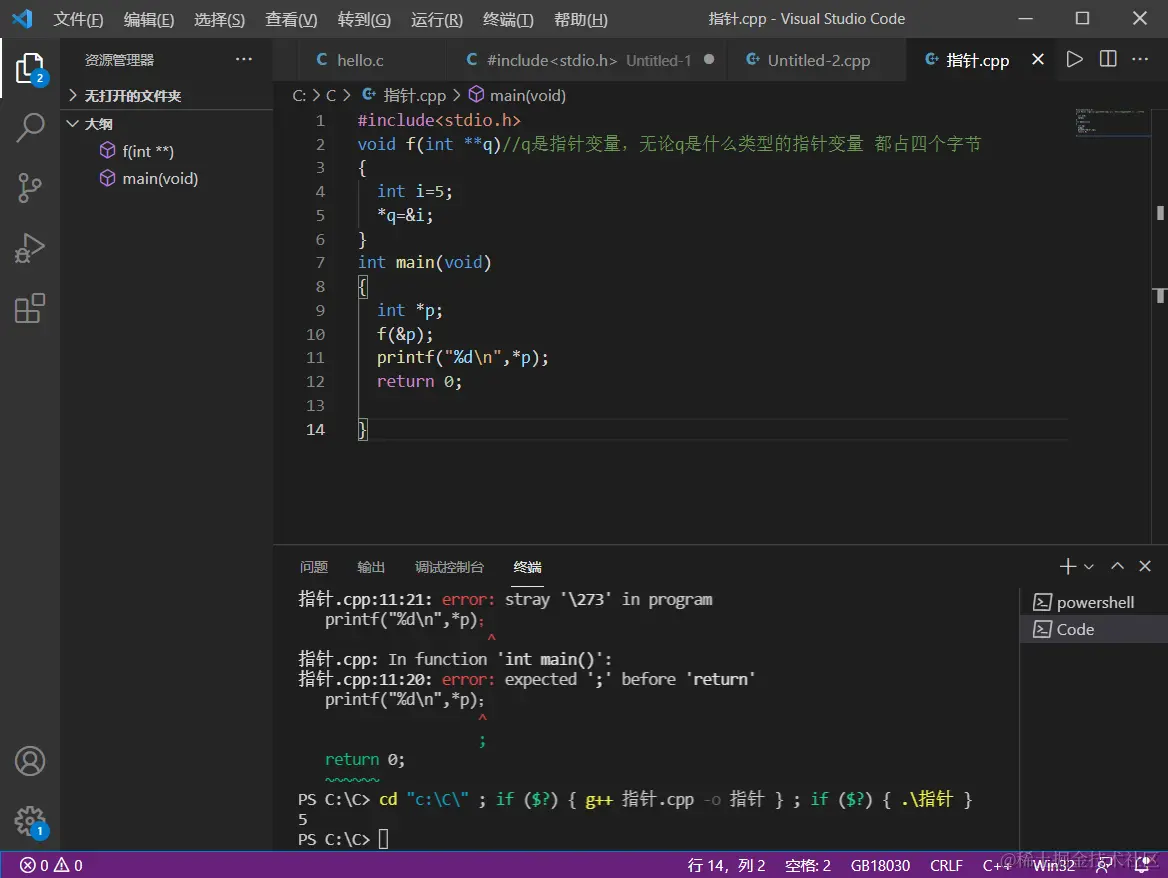Click code line 'return 0;'
The width and height of the screenshot is (1168, 878).
pos(419,381)
